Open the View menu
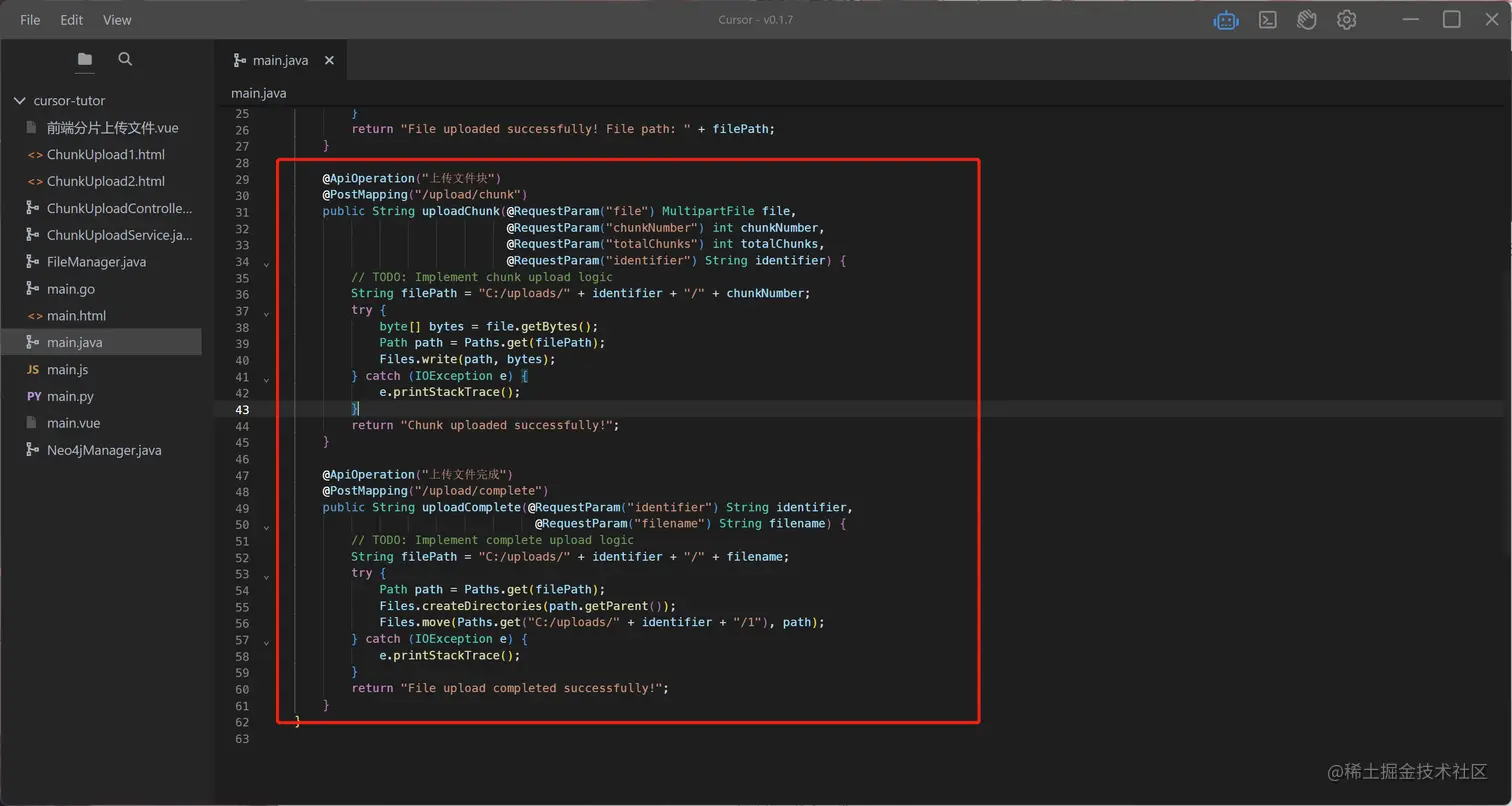This screenshot has width=1512, height=806. click(117, 20)
